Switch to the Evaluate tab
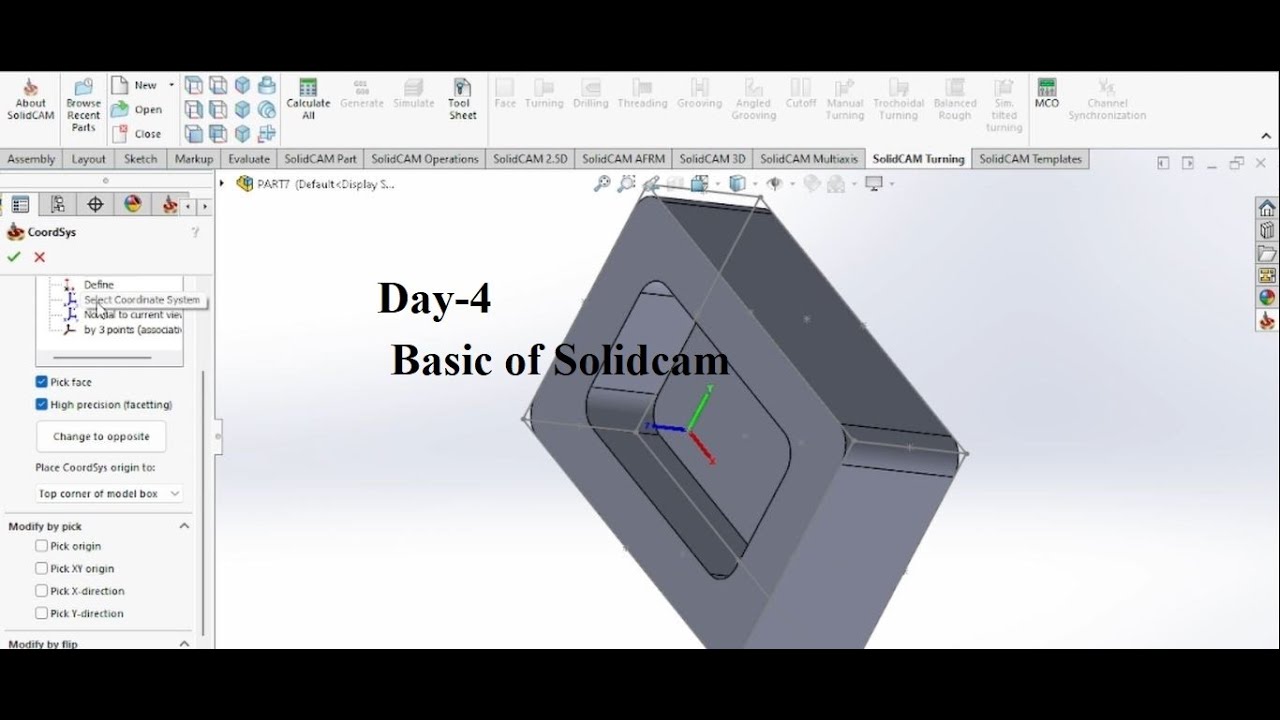This screenshot has height=720, width=1280. click(249, 159)
